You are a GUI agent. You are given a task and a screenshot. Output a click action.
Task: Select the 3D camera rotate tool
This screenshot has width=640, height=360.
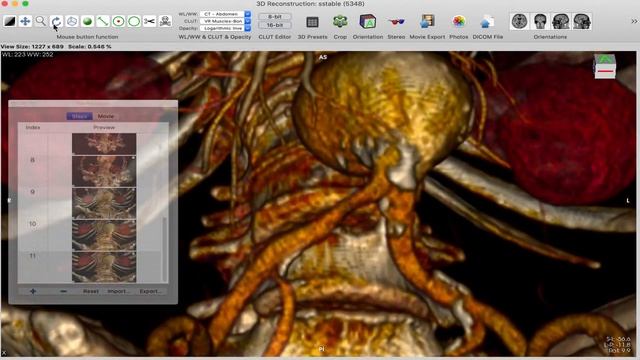72,21
